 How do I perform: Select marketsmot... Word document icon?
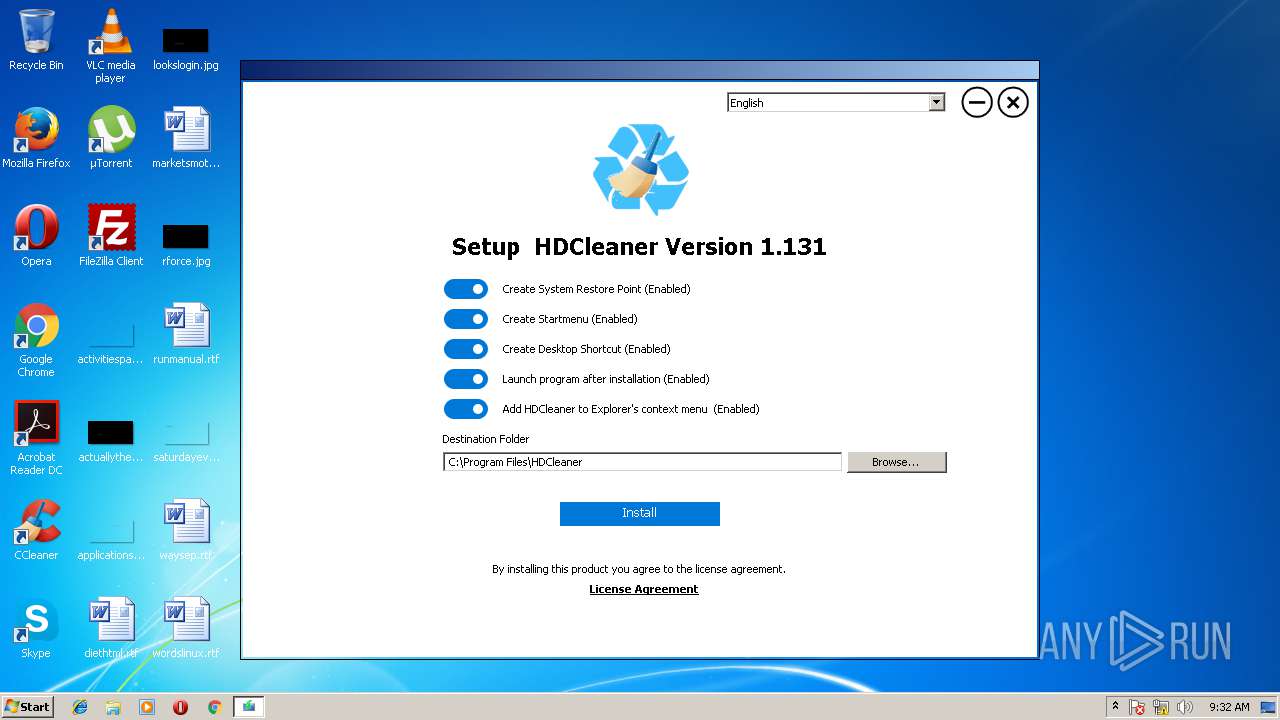(x=186, y=139)
